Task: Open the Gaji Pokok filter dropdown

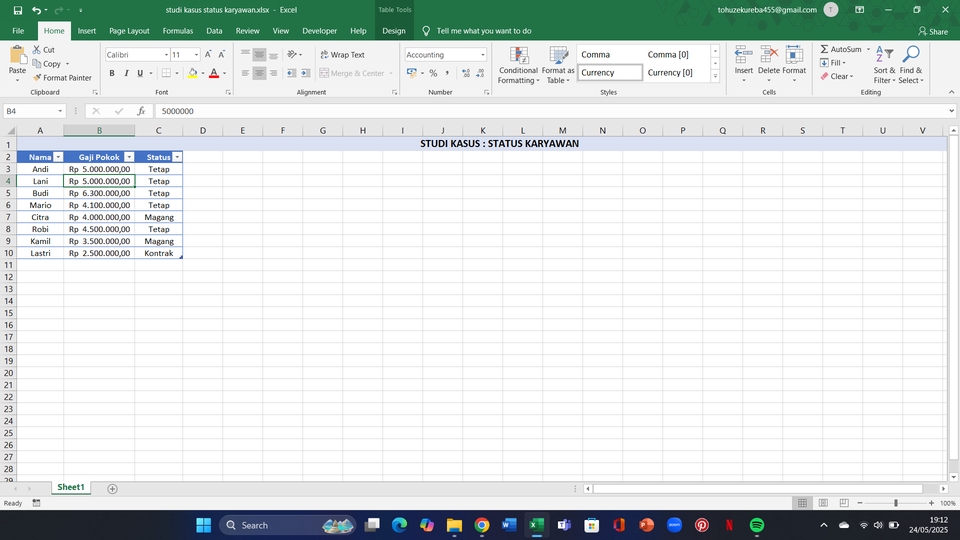Action: click(129, 157)
